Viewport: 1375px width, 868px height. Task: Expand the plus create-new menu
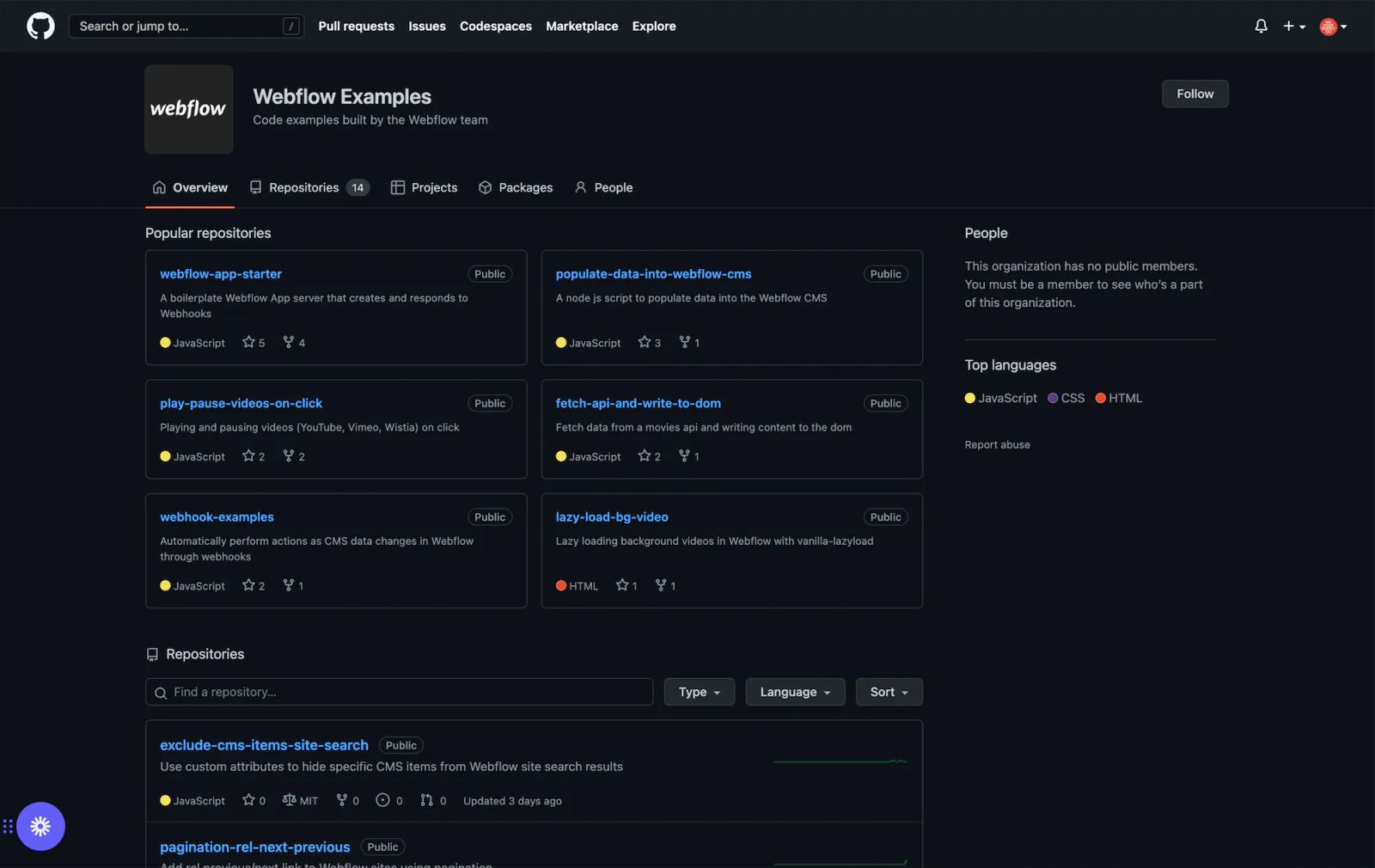(x=1294, y=26)
